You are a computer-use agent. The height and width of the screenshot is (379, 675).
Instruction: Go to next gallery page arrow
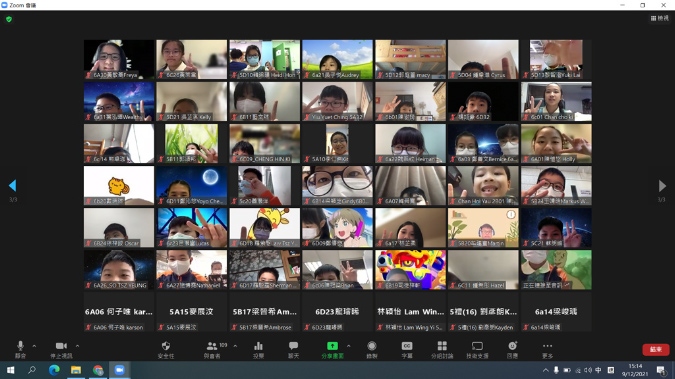[662, 186]
